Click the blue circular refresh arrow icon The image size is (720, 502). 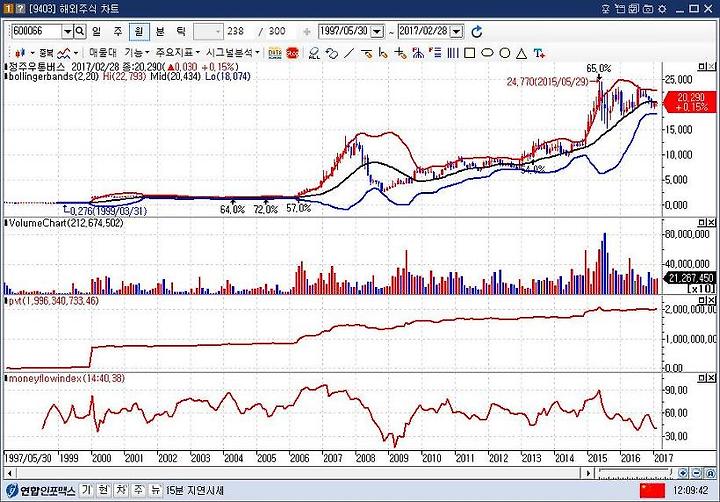[x=477, y=32]
